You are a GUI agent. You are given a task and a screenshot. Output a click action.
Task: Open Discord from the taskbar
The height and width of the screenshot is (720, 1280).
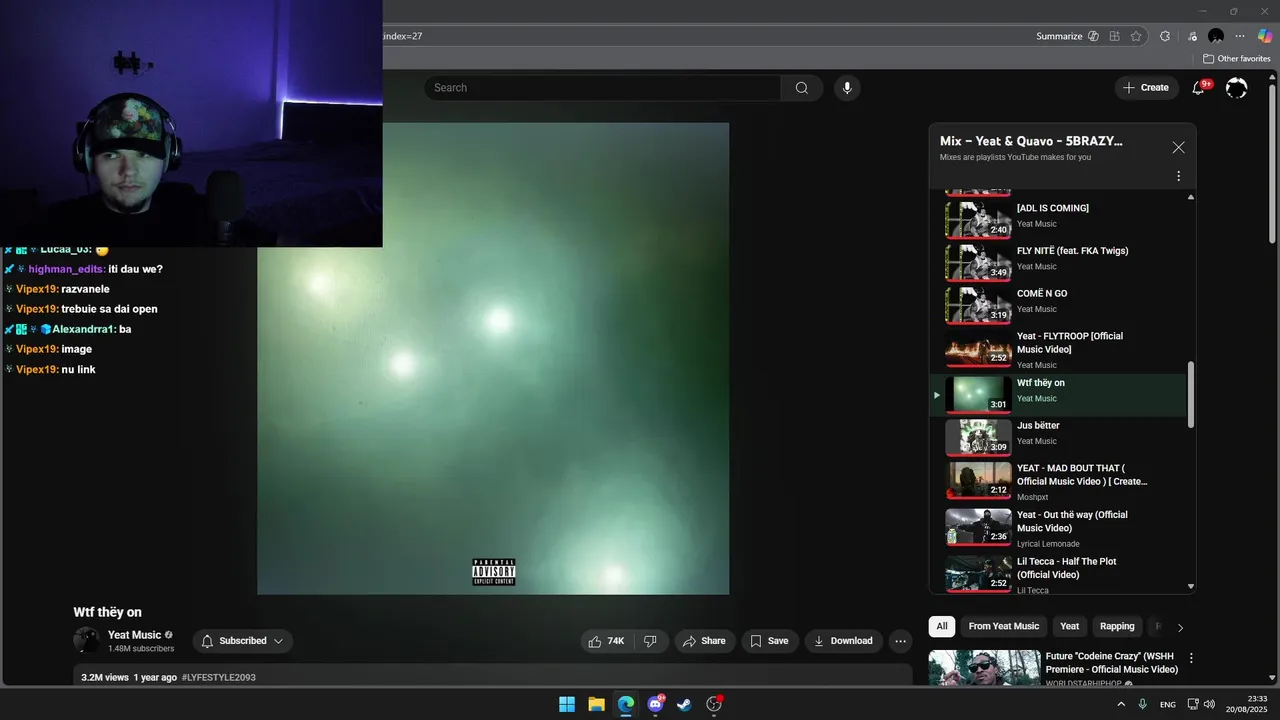655,704
